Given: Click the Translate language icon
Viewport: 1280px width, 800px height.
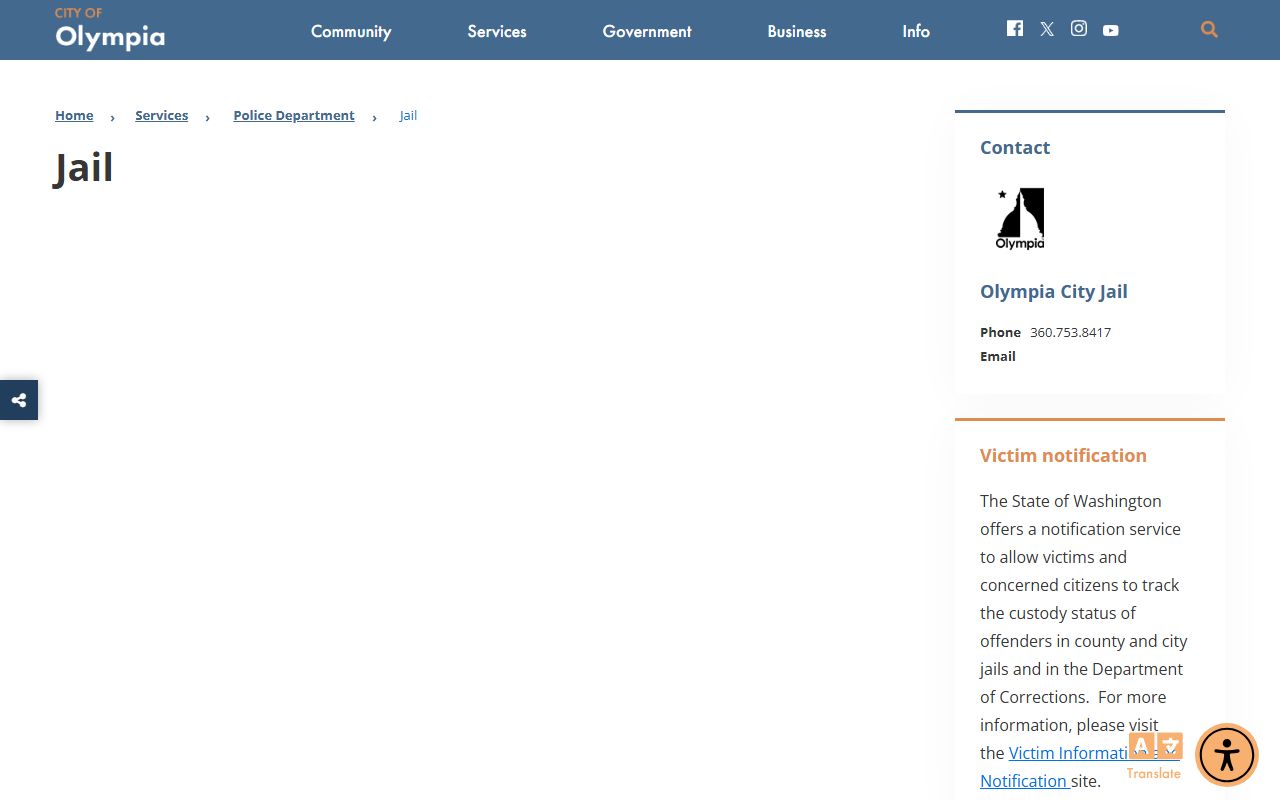Looking at the screenshot, I should pos(1155,753).
